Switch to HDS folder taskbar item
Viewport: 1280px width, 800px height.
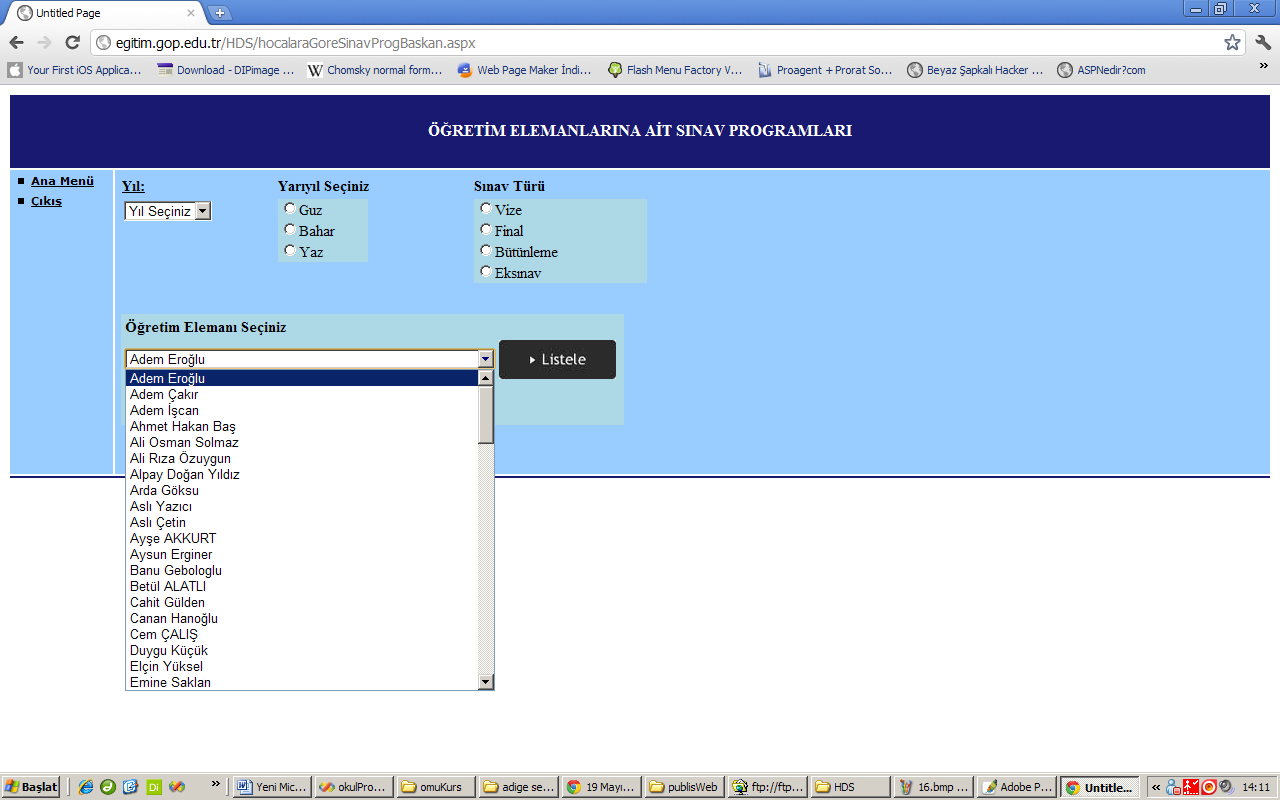tap(849, 787)
